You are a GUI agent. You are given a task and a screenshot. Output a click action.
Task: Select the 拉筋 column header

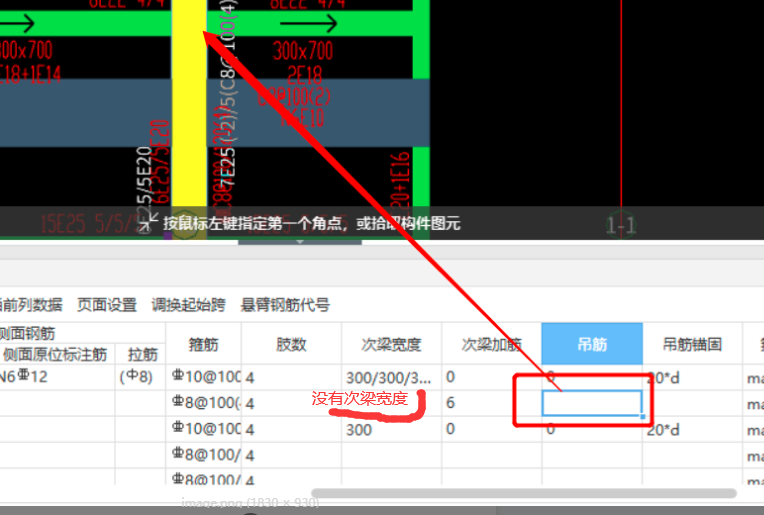(x=140, y=354)
